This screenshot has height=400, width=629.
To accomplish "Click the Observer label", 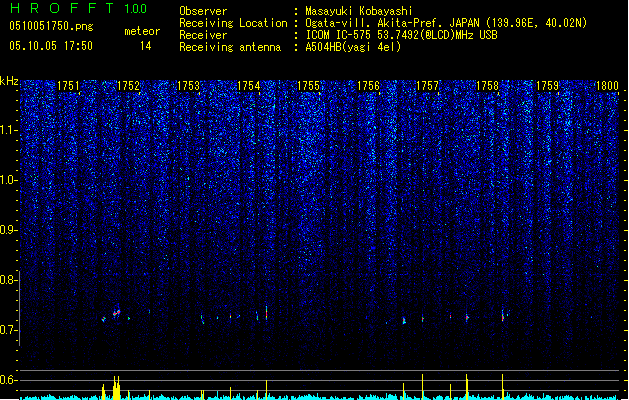I will pos(203,11).
